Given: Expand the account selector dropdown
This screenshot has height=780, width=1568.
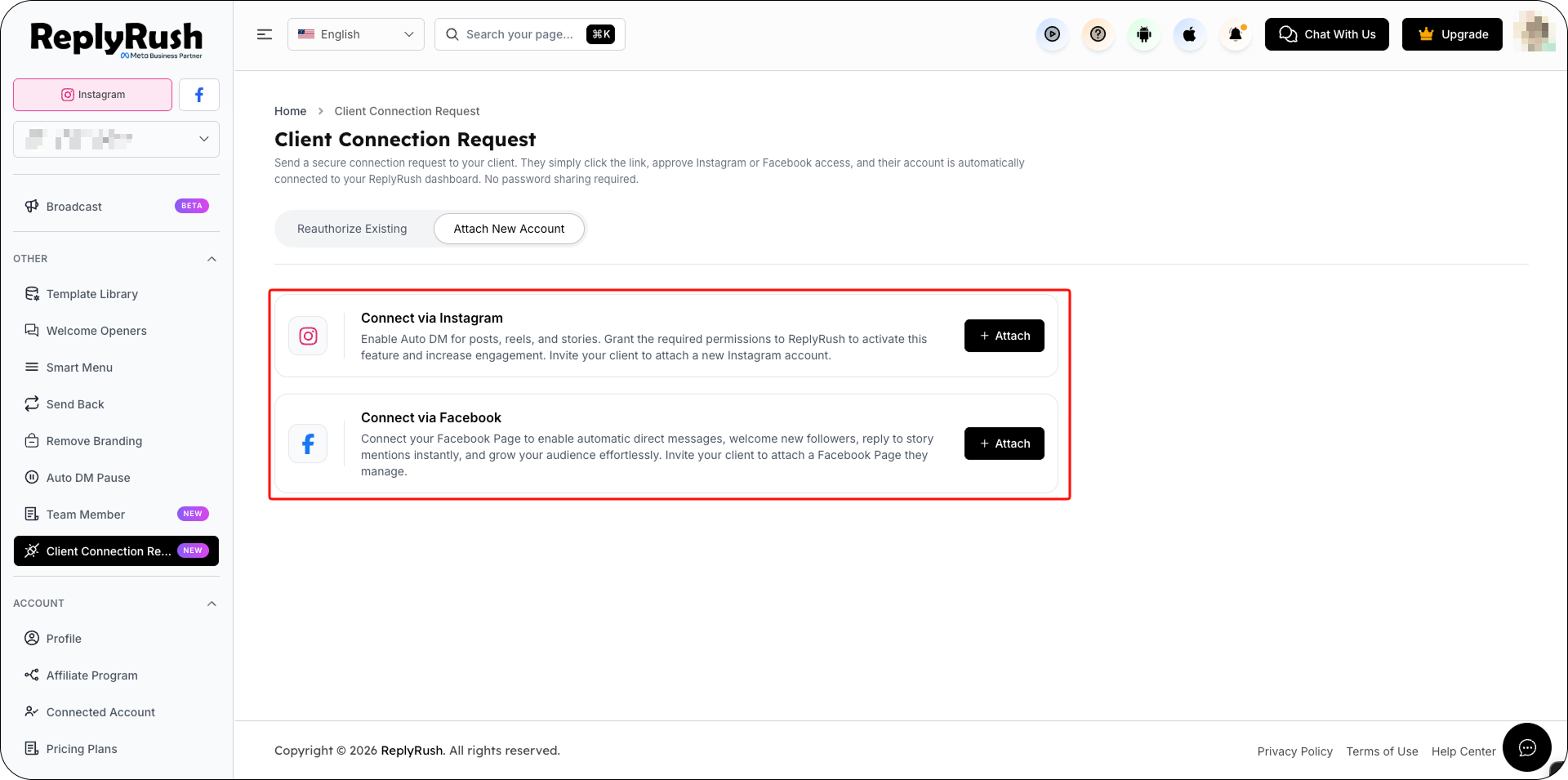Looking at the screenshot, I should [x=116, y=140].
